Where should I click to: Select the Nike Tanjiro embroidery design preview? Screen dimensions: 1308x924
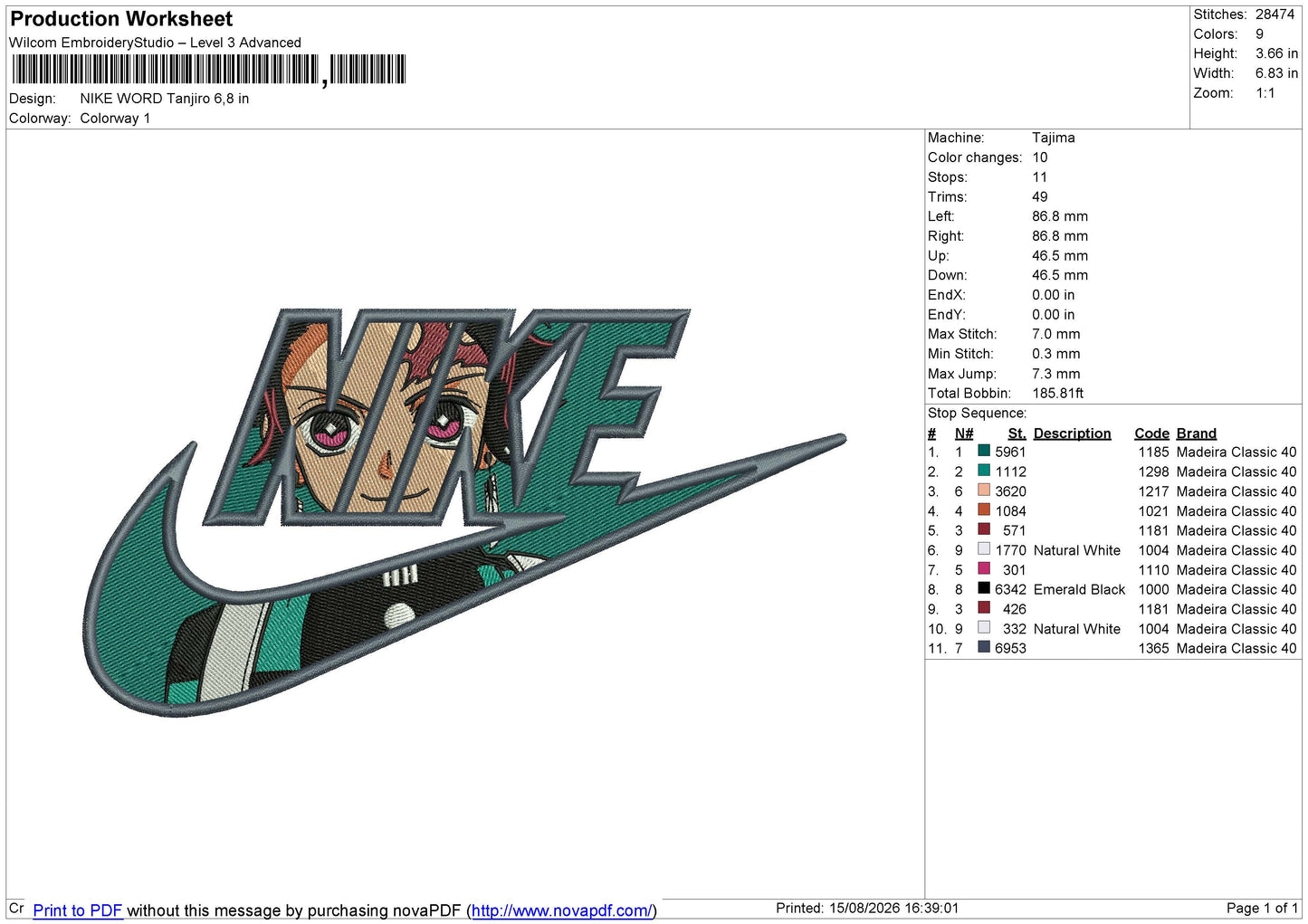pos(465,512)
